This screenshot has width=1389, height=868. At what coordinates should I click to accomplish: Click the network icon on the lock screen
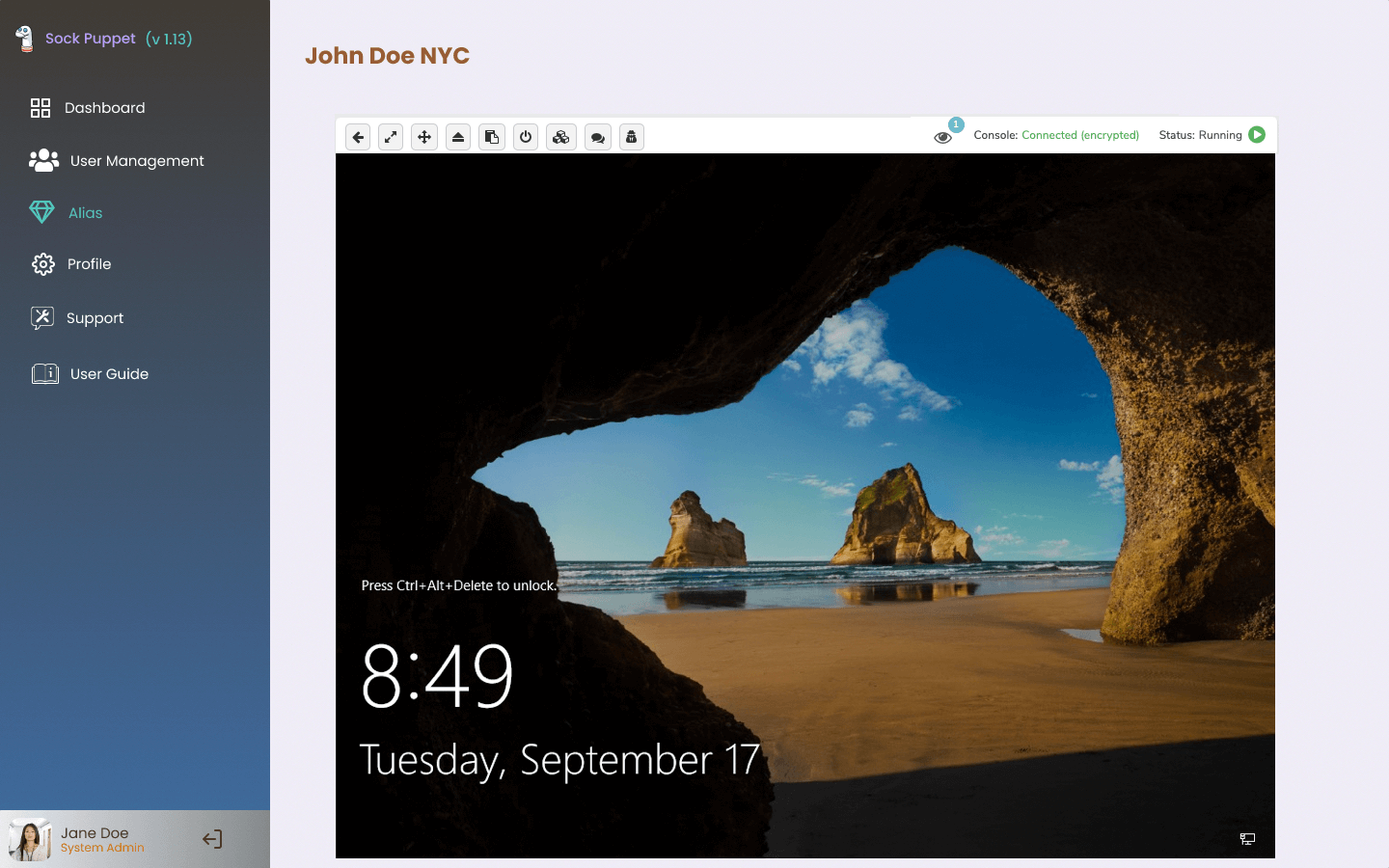pyautogui.click(x=1247, y=839)
